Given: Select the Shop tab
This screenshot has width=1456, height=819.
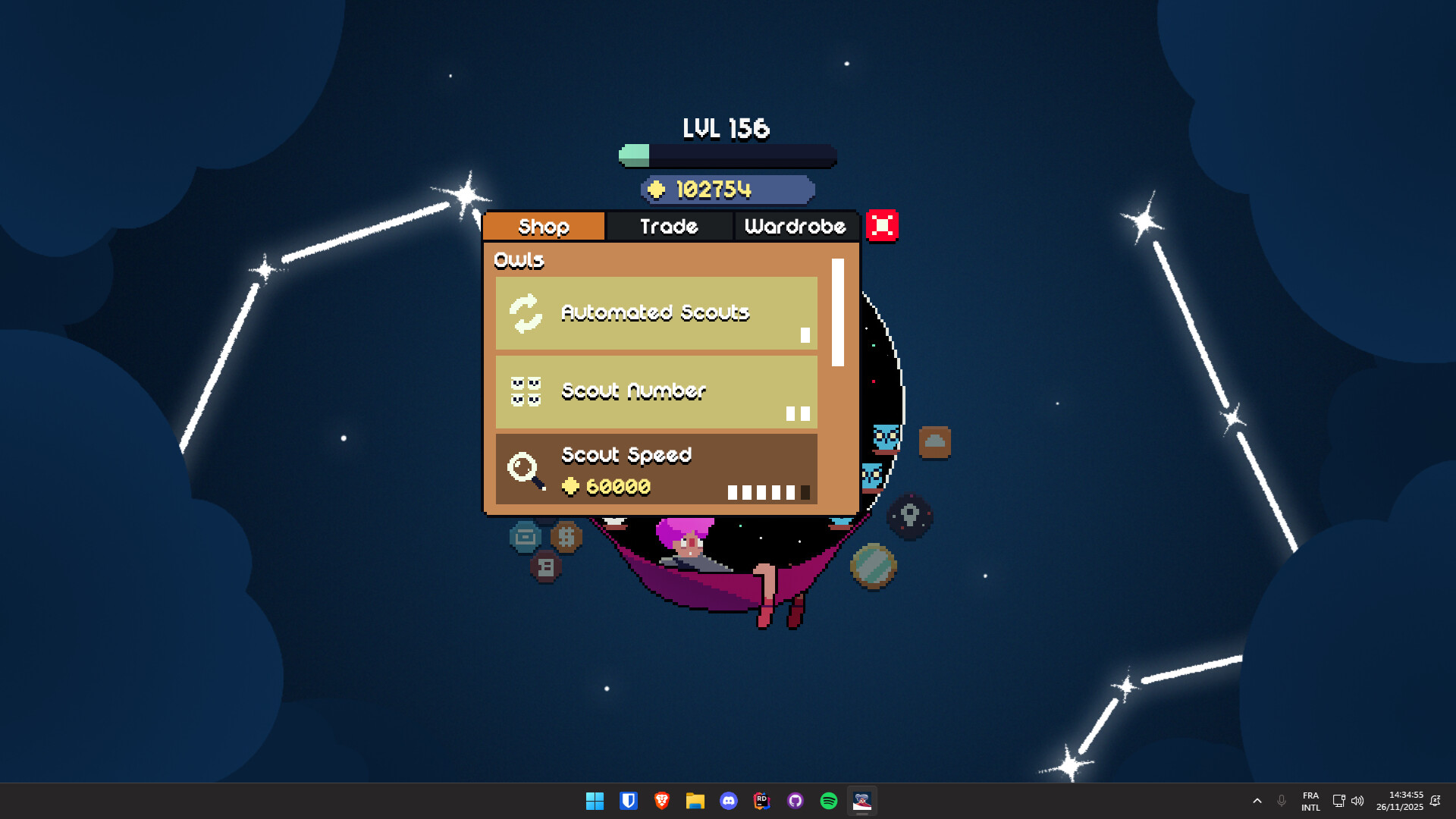Looking at the screenshot, I should point(543,226).
